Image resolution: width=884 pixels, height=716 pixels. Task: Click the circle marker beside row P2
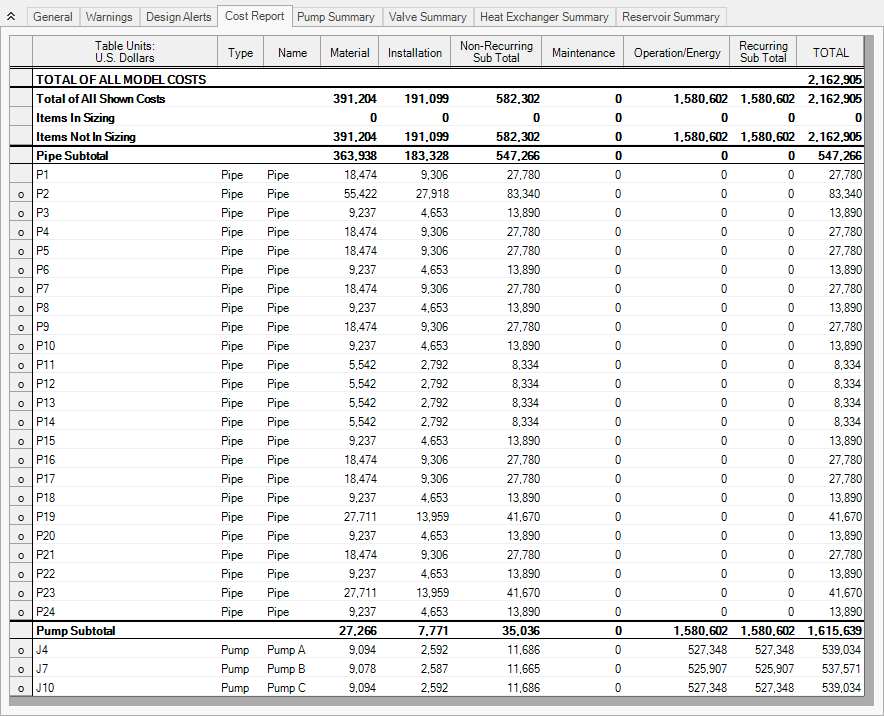[21, 195]
